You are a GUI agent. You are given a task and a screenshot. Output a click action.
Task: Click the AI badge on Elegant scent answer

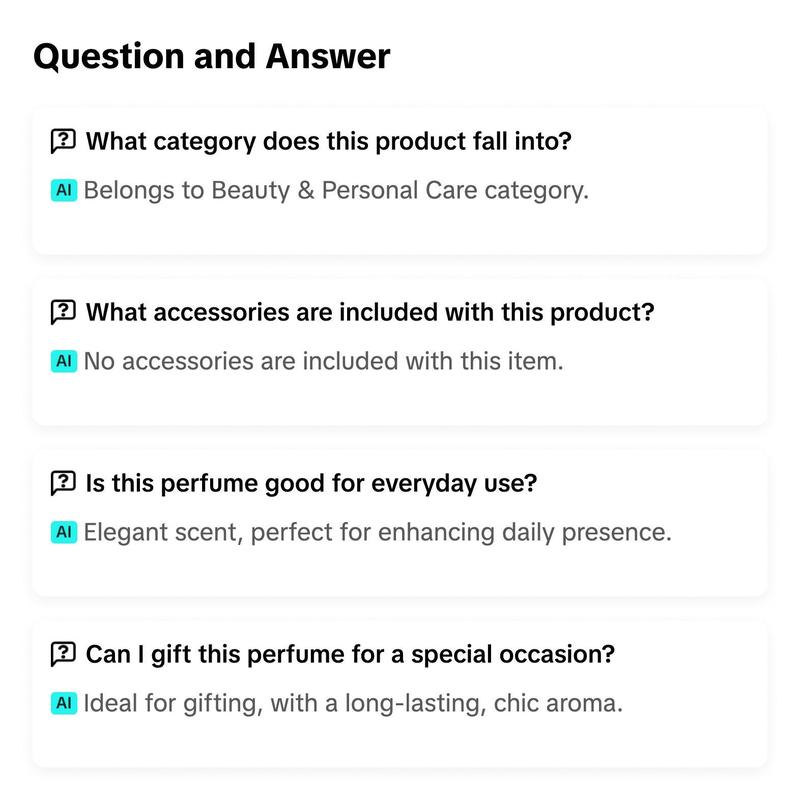(x=64, y=532)
